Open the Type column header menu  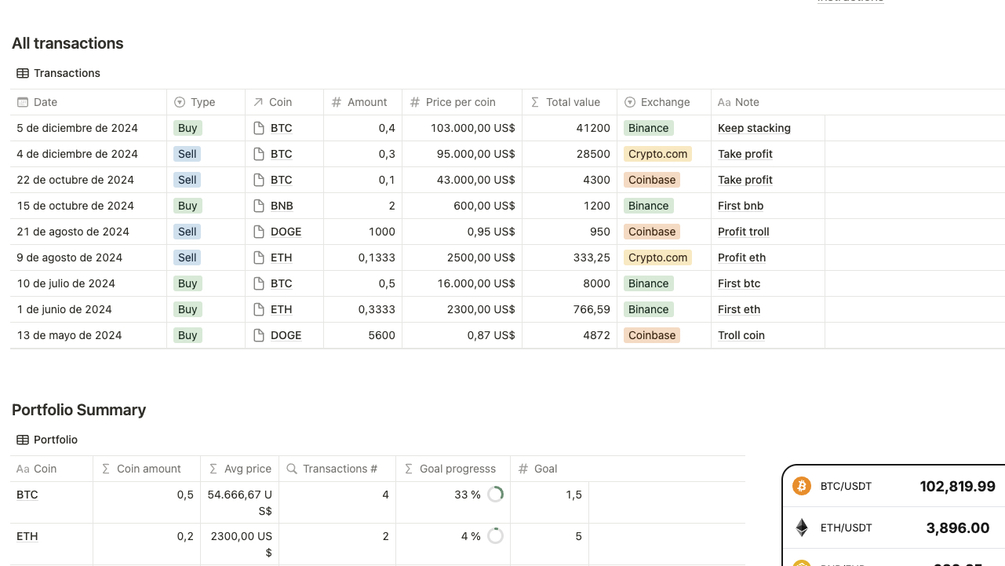tap(203, 102)
